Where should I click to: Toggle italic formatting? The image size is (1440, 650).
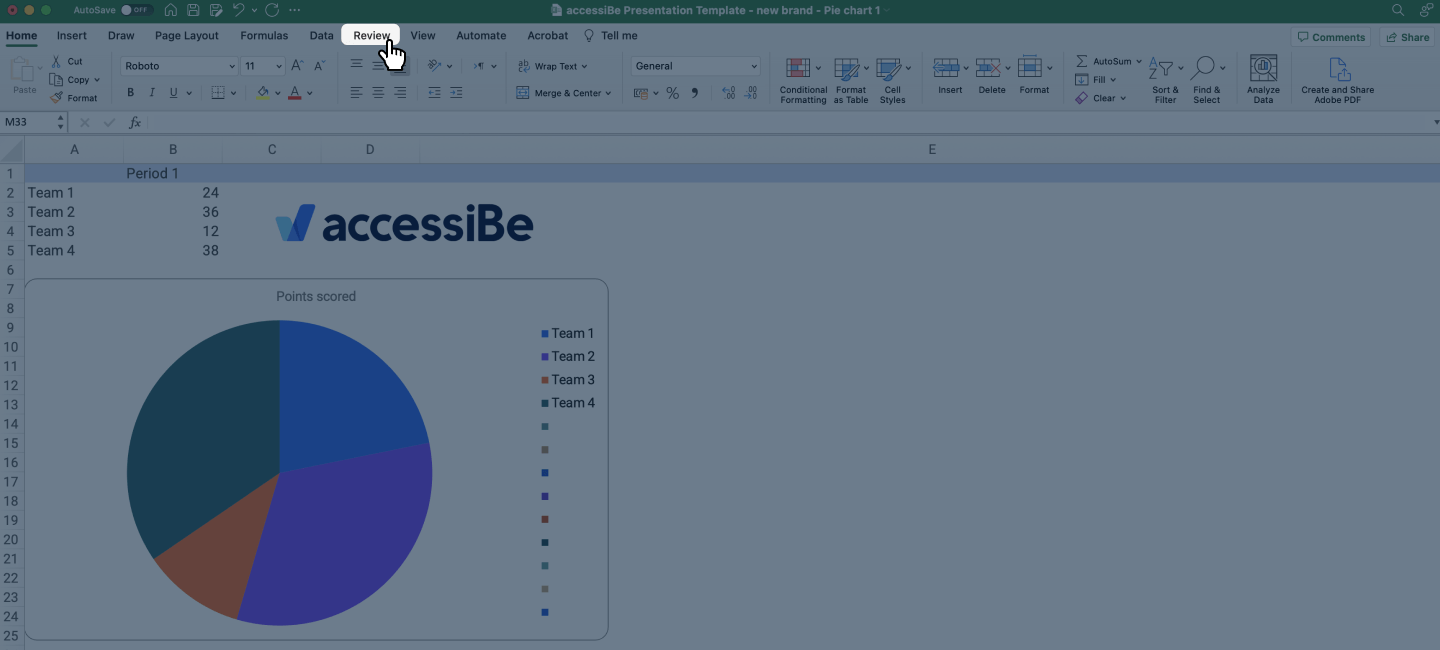[152, 92]
